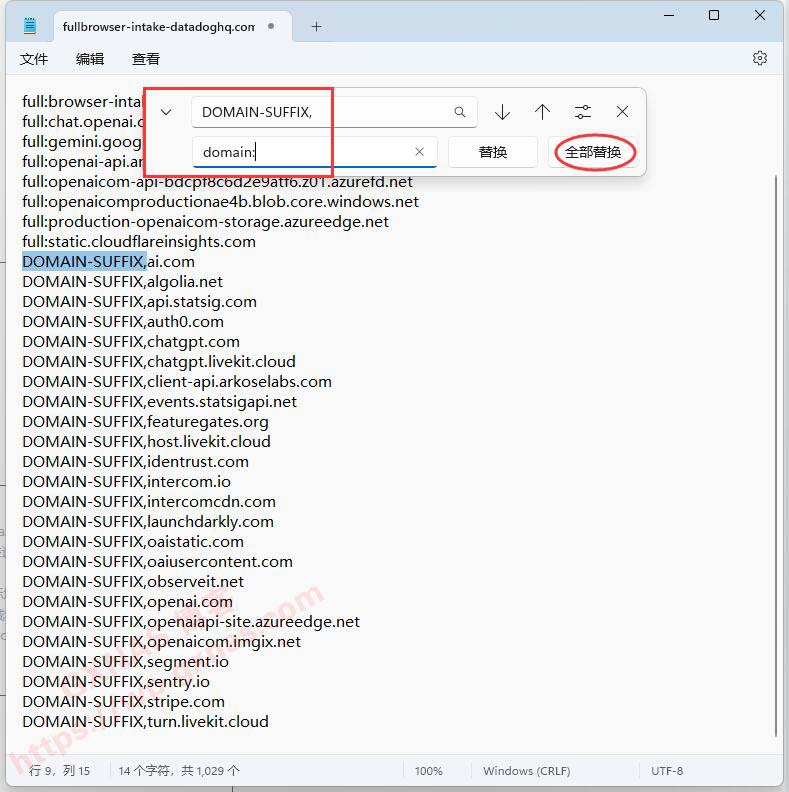Viewport: 789px width, 792px height.
Task: Open the 查看 menu
Action: (x=146, y=59)
